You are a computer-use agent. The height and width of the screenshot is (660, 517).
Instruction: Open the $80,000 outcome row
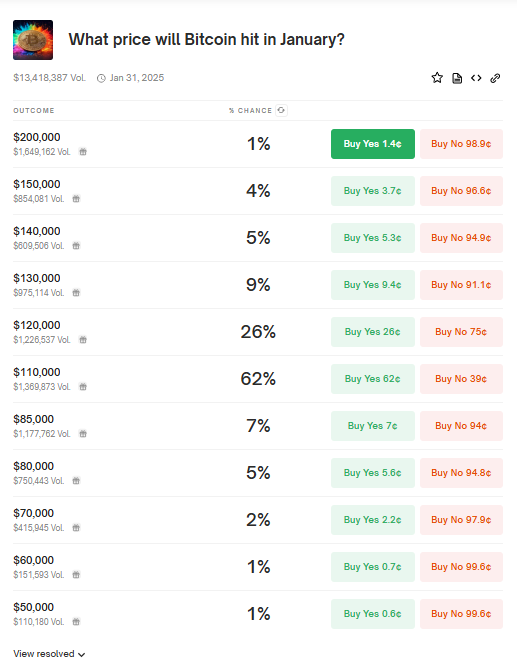tap(258, 473)
